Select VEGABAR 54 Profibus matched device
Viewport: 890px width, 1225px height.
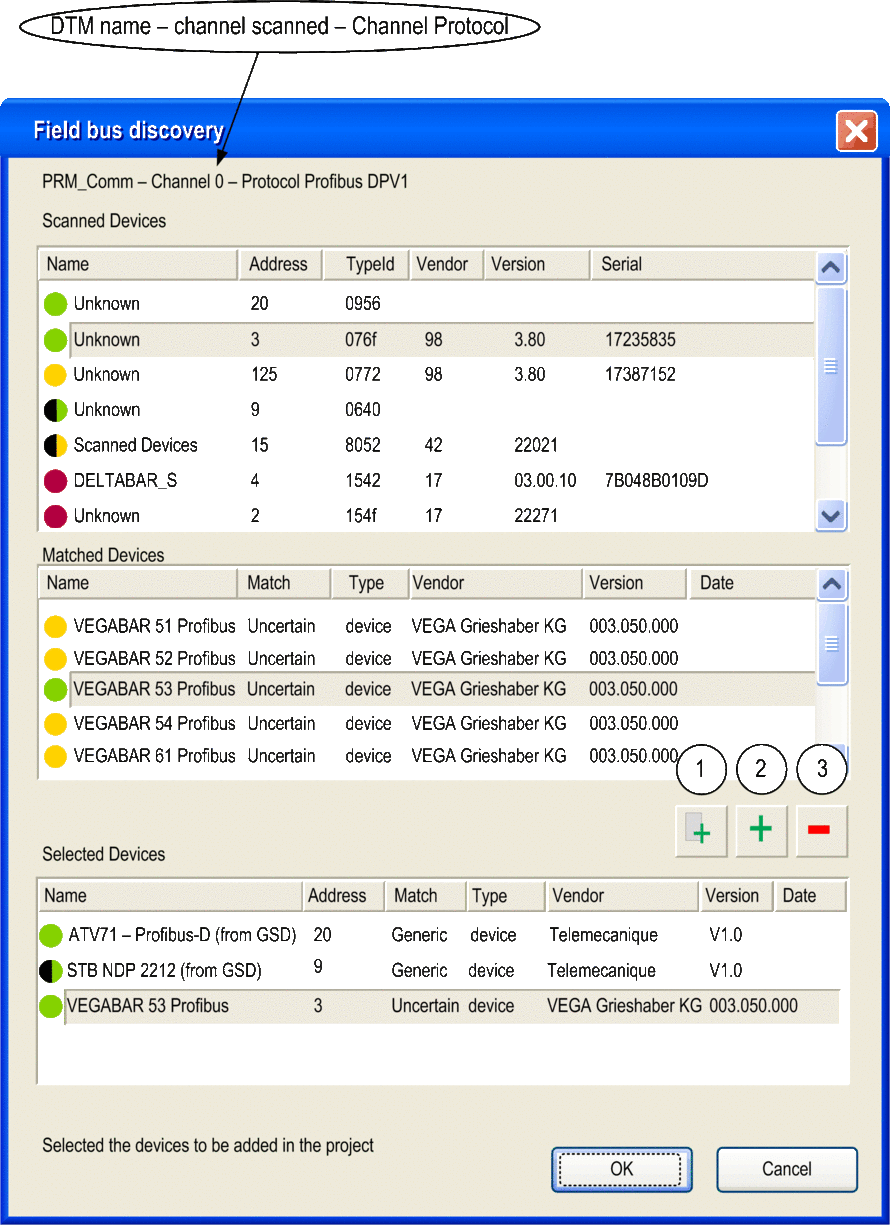426,724
